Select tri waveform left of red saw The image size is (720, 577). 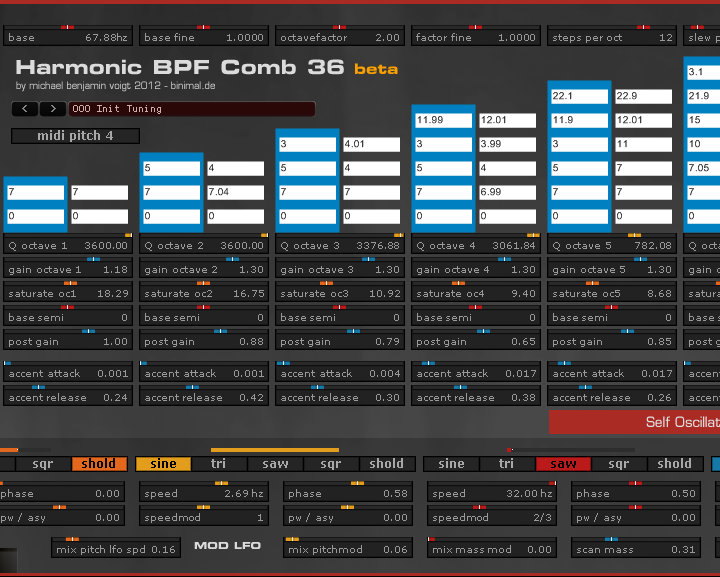(506, 464)
